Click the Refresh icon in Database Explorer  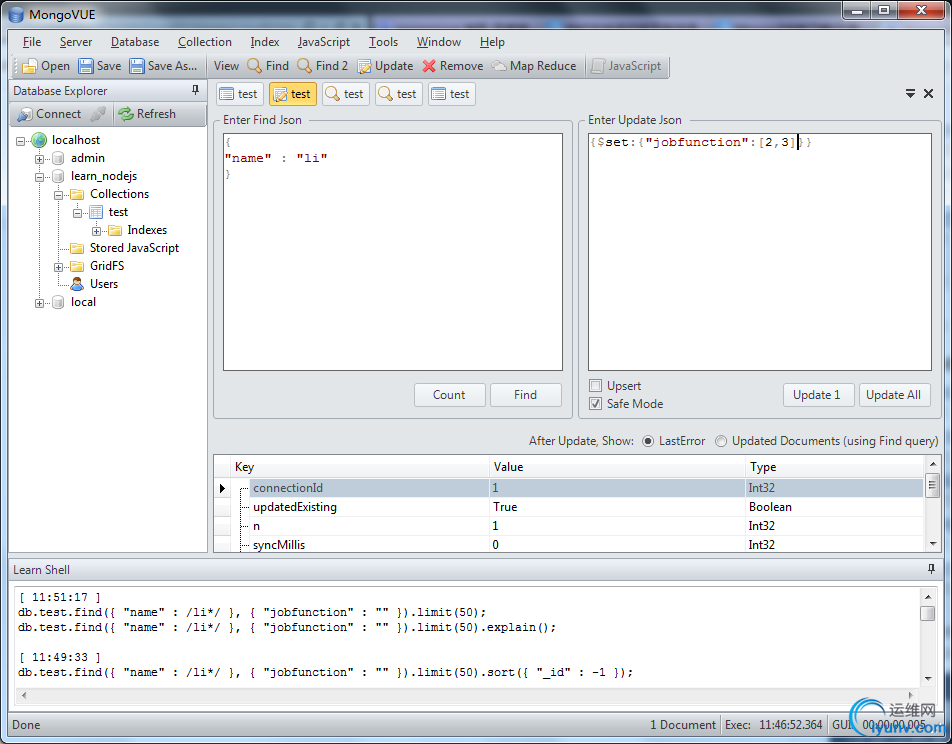pyautogui.click(x=126, y=114)
